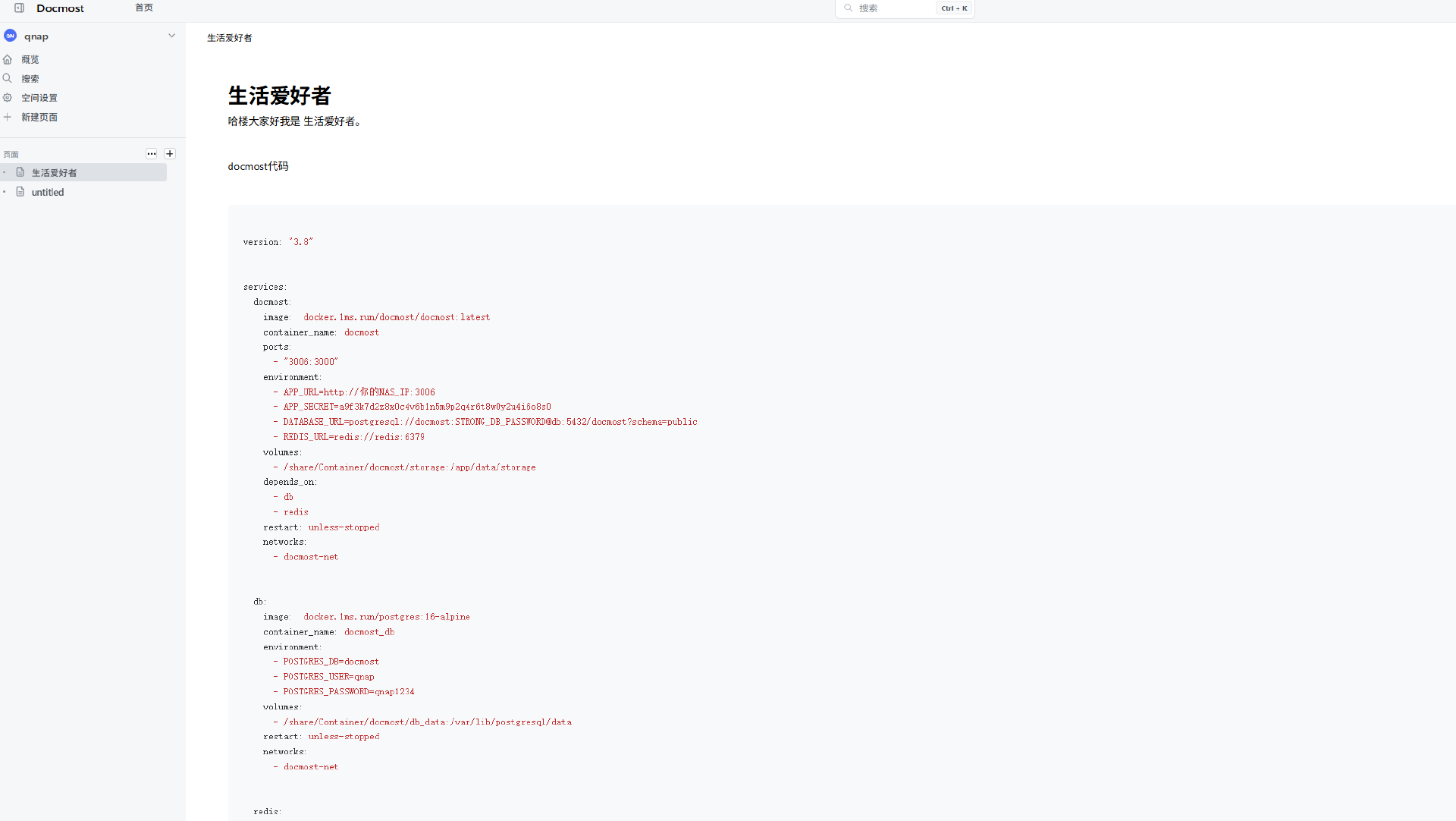Click the qnap space avatar icon
Image resolution: width=1456 pixels, height=821 pixels.
(11, 36)
